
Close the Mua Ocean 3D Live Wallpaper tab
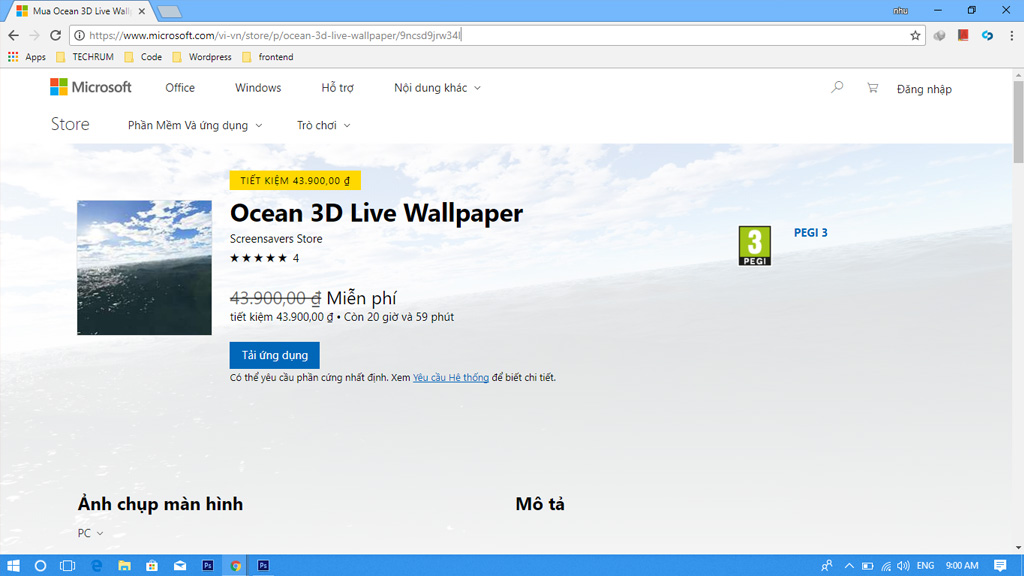pos(142,11)
